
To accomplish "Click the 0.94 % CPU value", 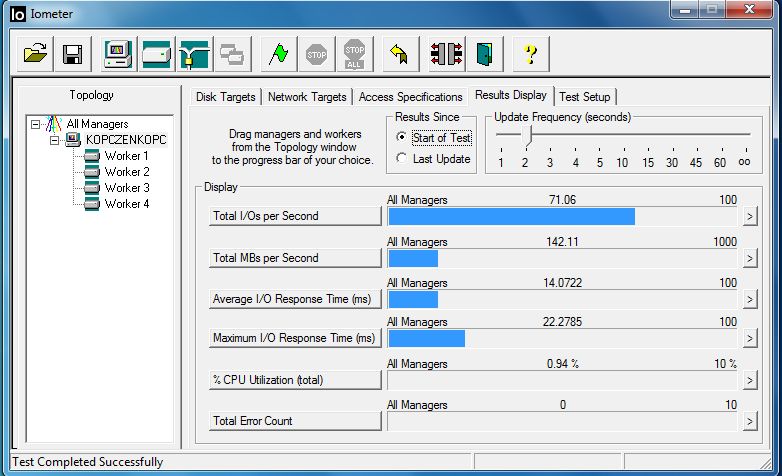I will 563,364.
